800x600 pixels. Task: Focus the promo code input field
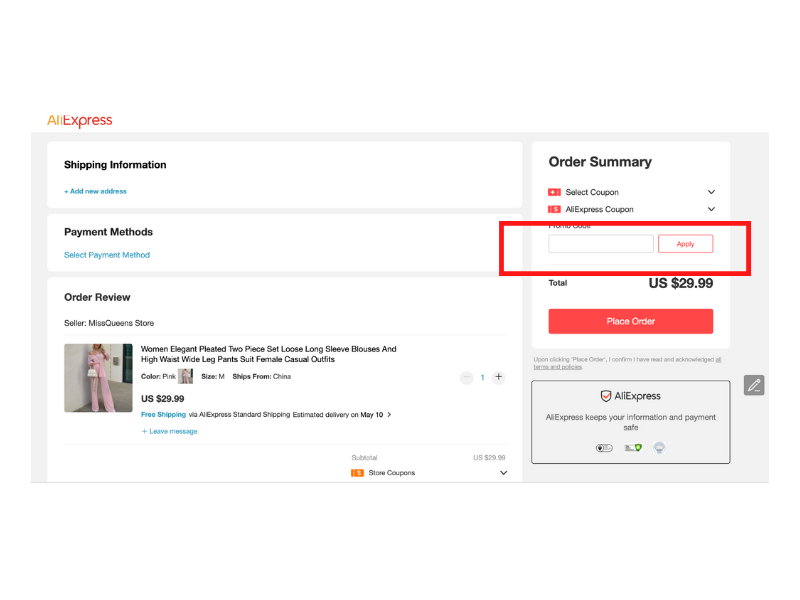click(x=601, y=244)
